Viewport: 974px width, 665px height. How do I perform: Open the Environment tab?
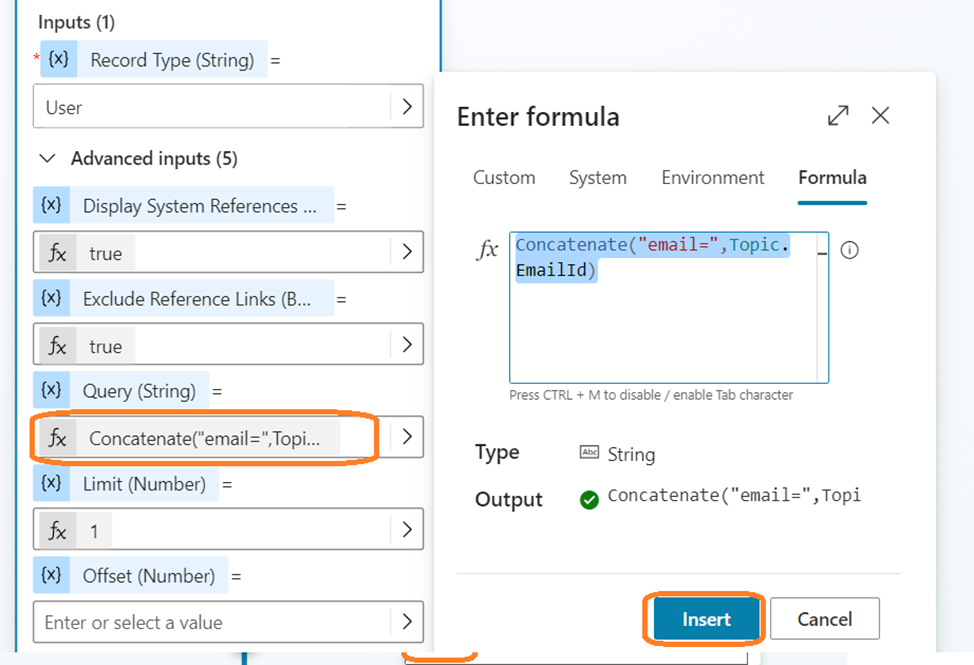tap(712, 178)
